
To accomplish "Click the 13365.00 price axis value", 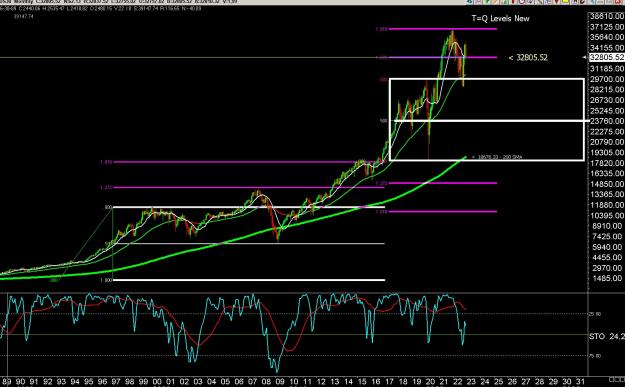I will point(607,194).
